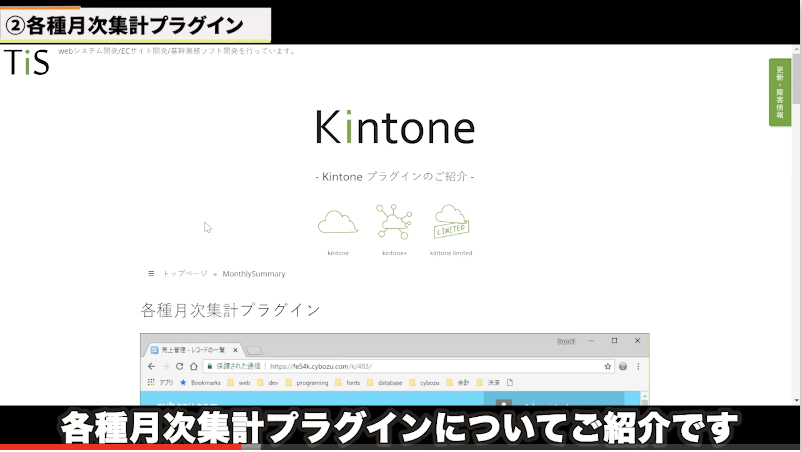
Task: Click the kintone cloud icon
Action: click(x=338, y=222)
